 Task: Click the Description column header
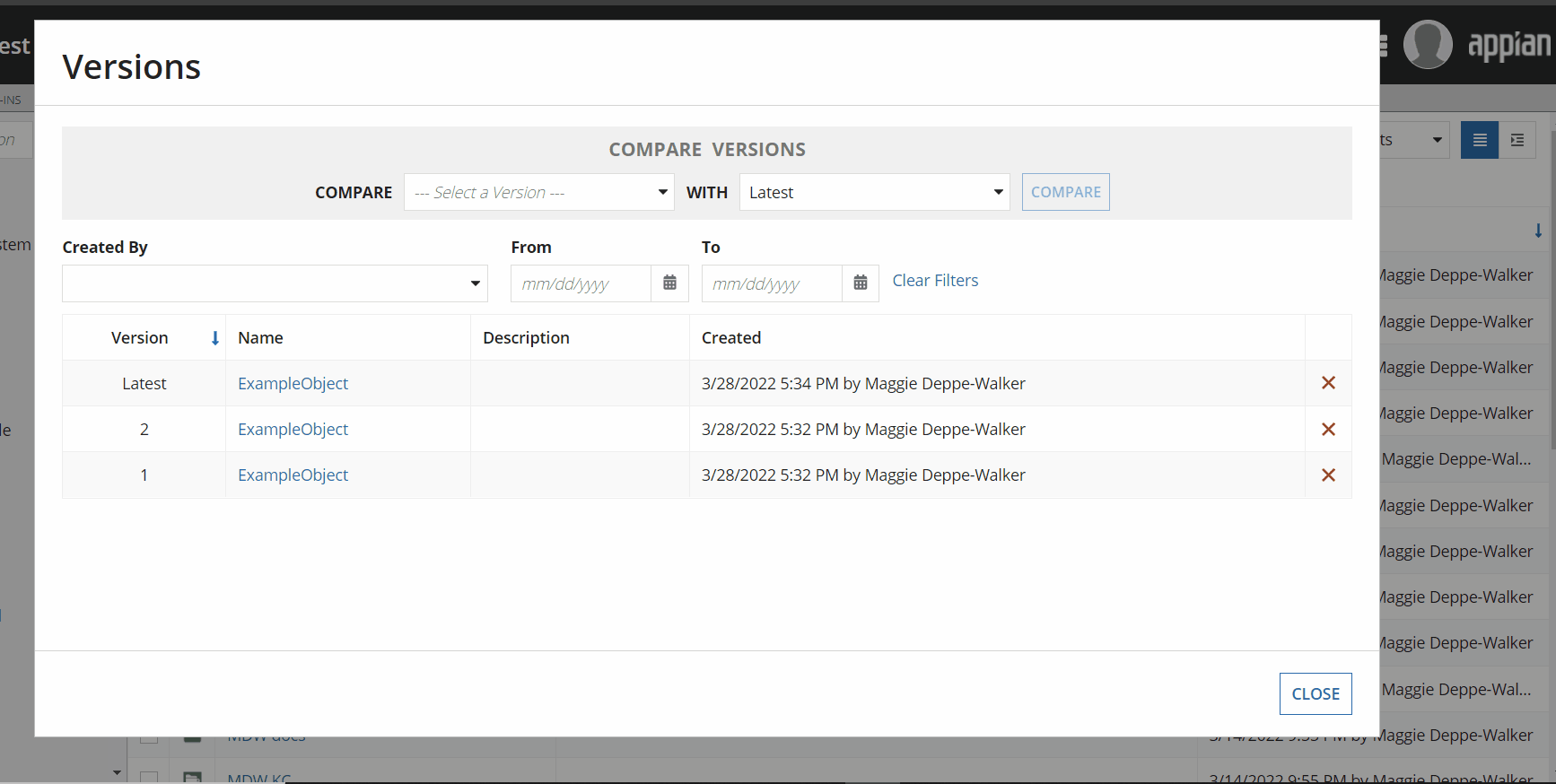click(x=526, y=337)
